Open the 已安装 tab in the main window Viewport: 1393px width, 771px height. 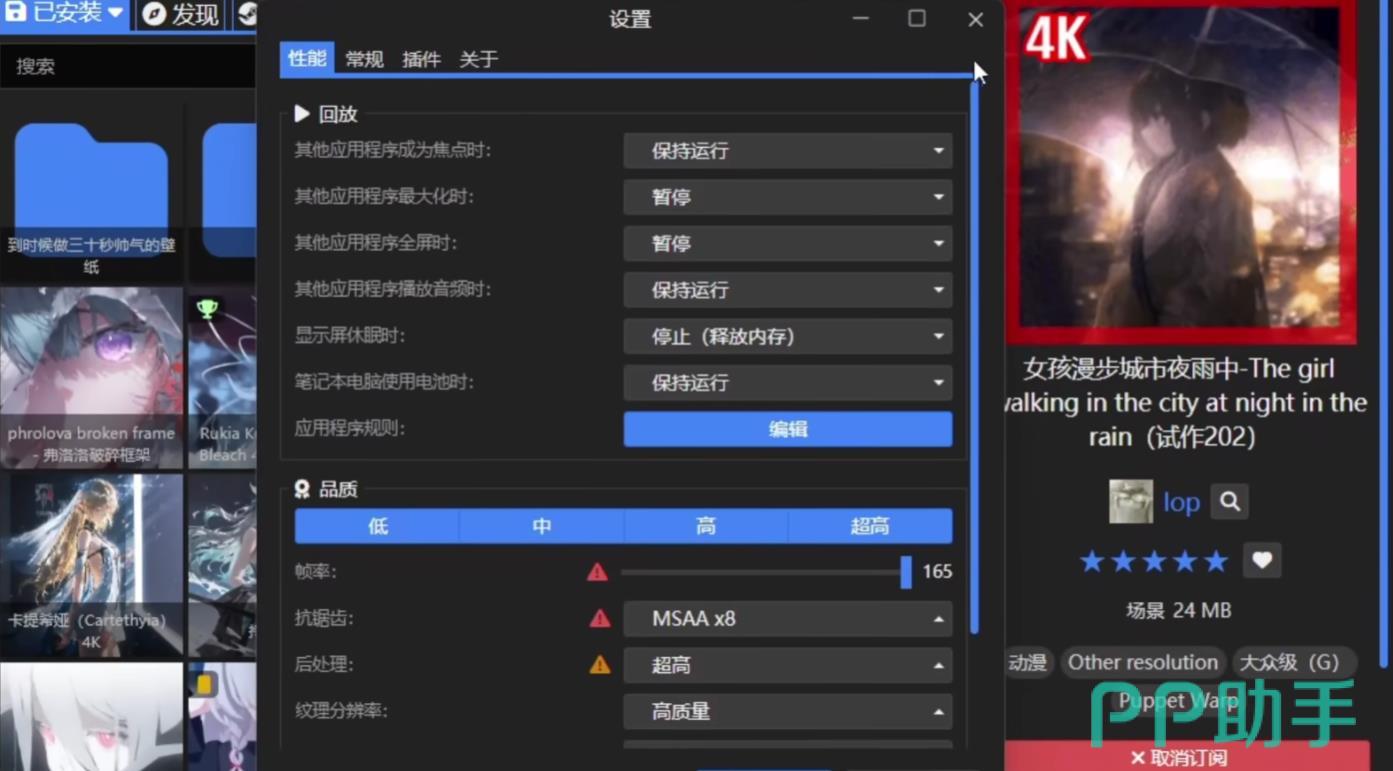point(65,14)
